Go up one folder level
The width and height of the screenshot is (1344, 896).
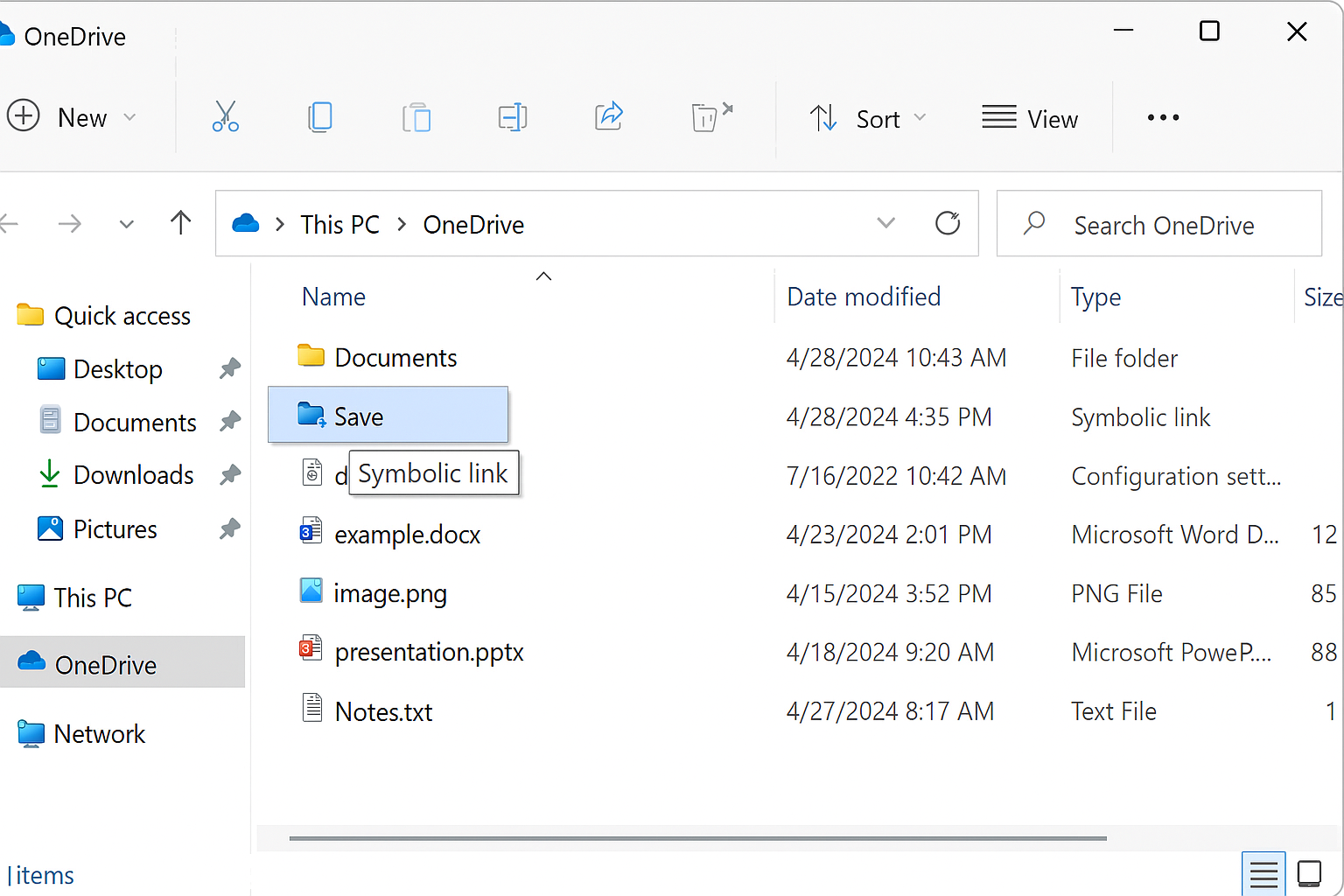click(x=180, y=223)
